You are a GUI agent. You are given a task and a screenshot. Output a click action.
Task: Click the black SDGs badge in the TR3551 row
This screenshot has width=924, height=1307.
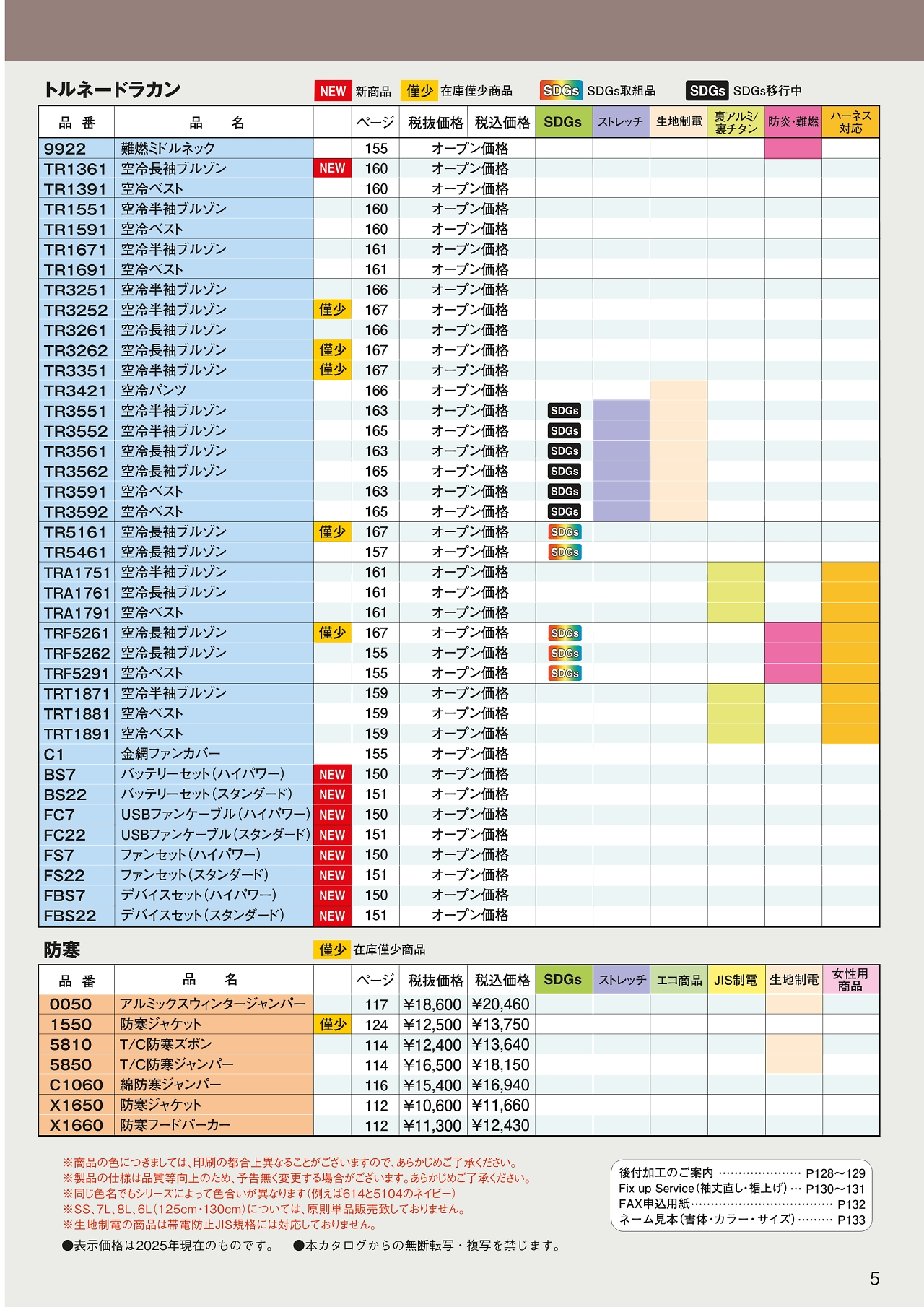coord(564,411)
